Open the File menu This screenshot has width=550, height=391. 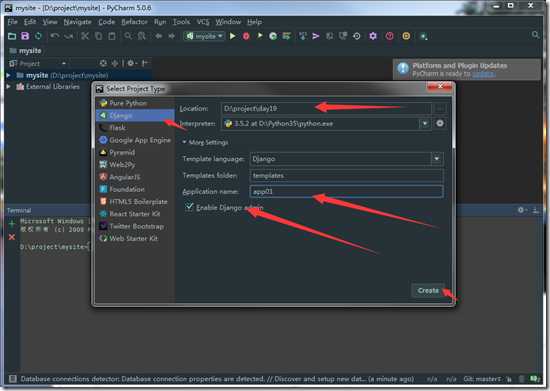coord(13,22)
